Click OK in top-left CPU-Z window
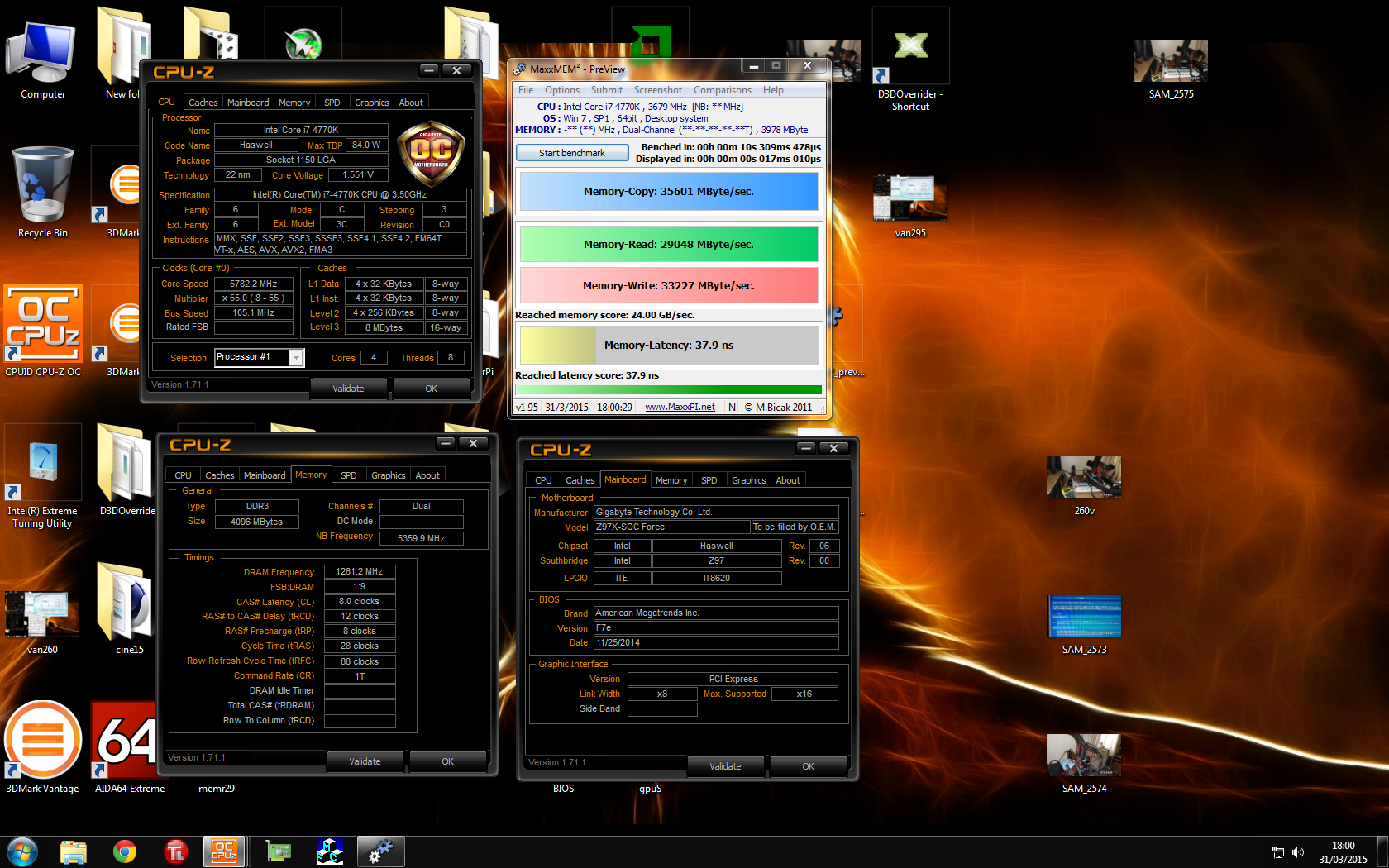Screen dimensions: 1389x868 pyautogui.click(x=431, y=389)
